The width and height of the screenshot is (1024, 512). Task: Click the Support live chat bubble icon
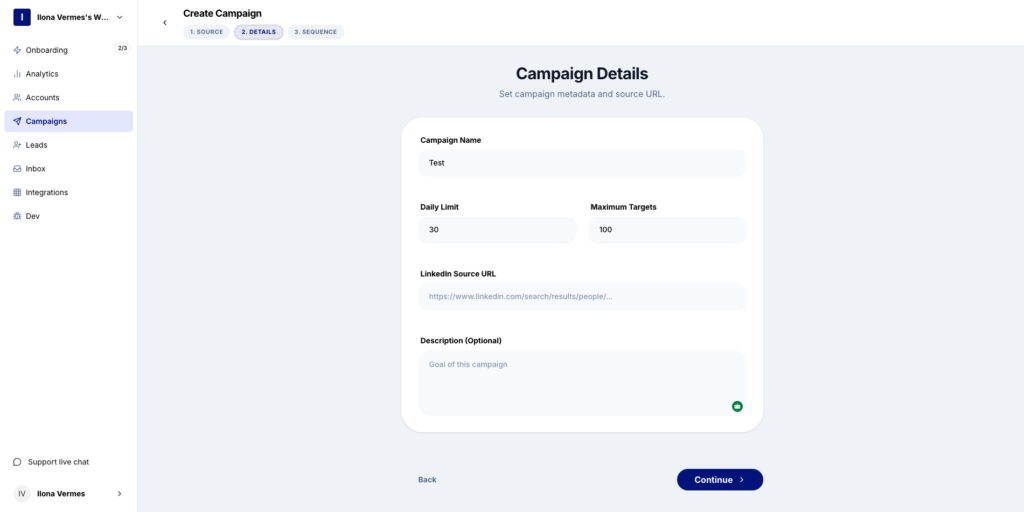[x=18, y=462]
